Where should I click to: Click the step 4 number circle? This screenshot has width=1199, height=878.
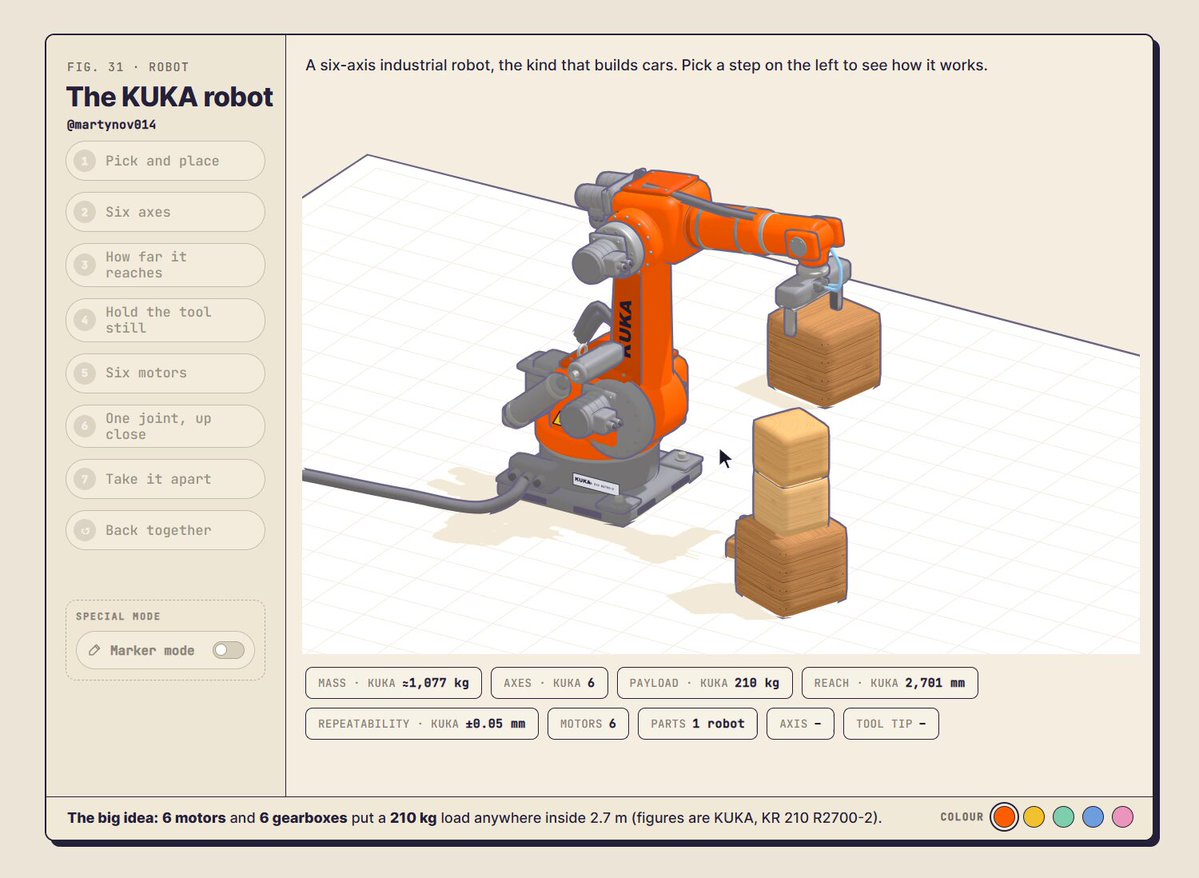pos(85,320)
